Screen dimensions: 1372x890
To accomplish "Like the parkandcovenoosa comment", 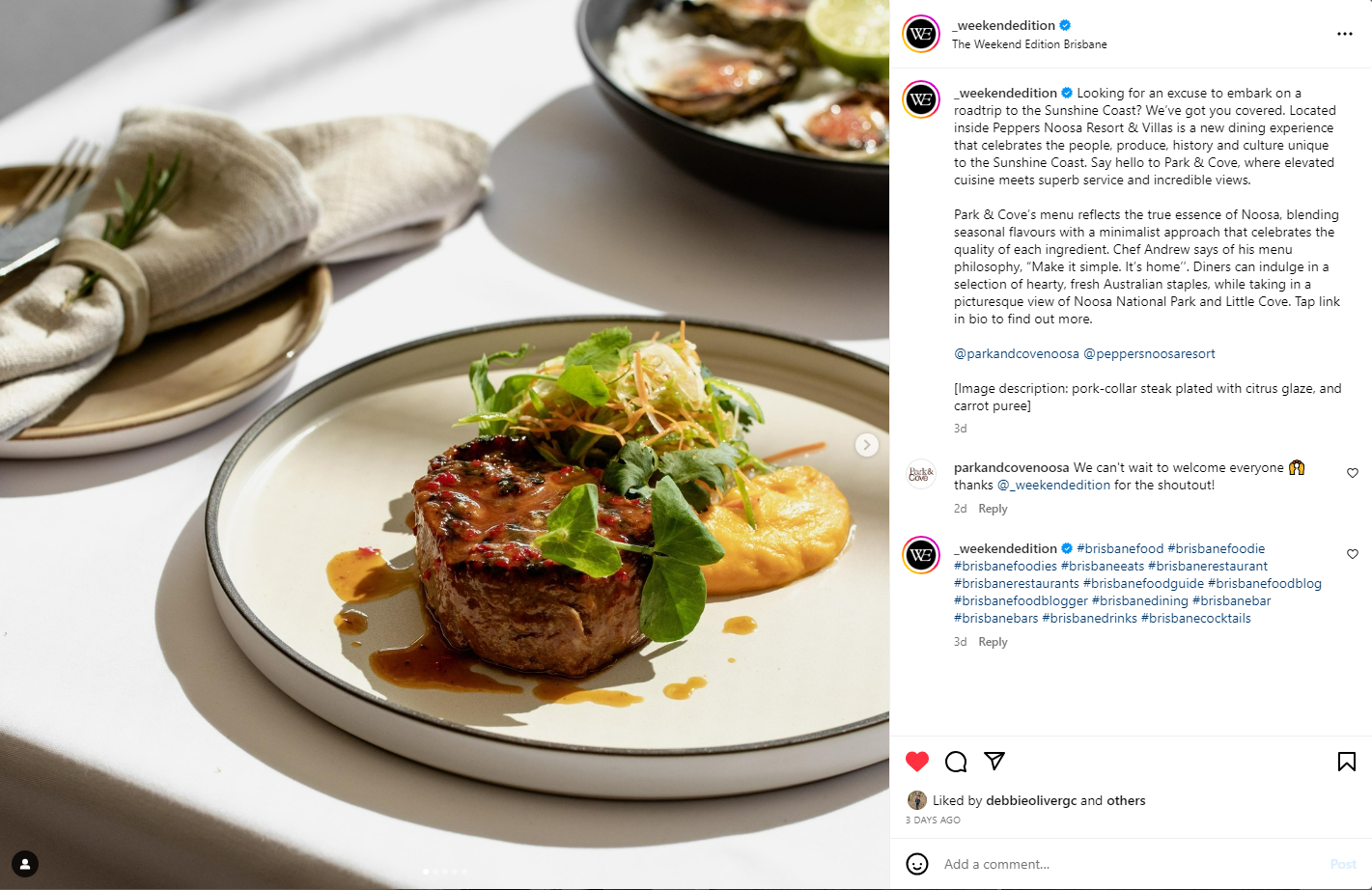I will 1353,473.
